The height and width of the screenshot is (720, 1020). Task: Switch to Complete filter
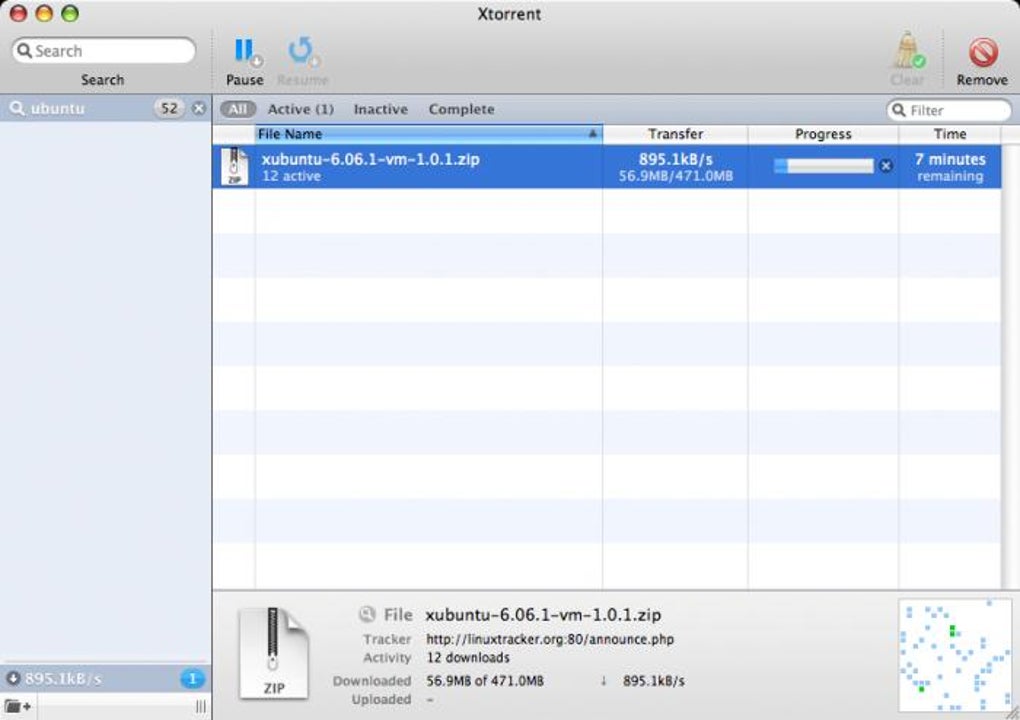click(x=461, y=109)
